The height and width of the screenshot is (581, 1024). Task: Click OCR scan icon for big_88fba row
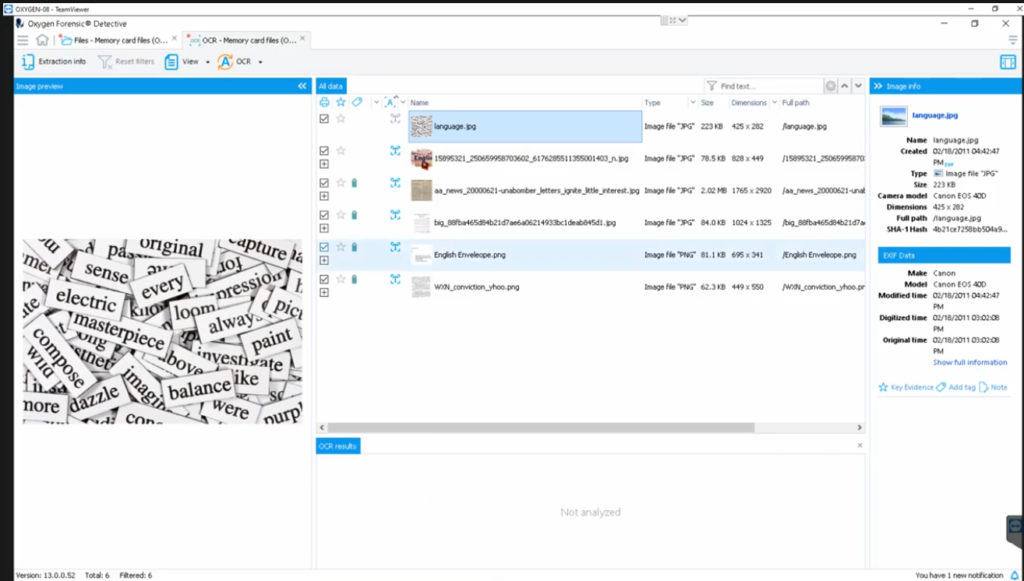[395, 215]
